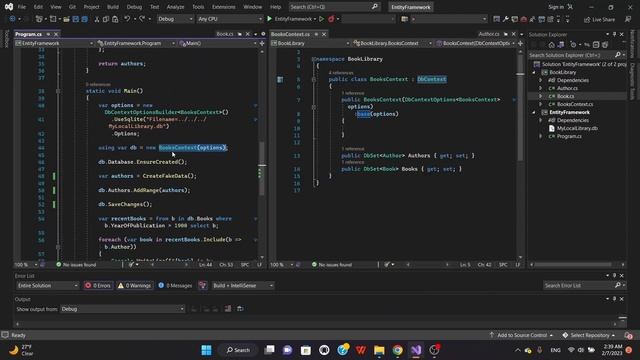Viewport: 640px width, 360px height.
Task: Click the wrench icon in the toolbar
Action: point(506,19)
